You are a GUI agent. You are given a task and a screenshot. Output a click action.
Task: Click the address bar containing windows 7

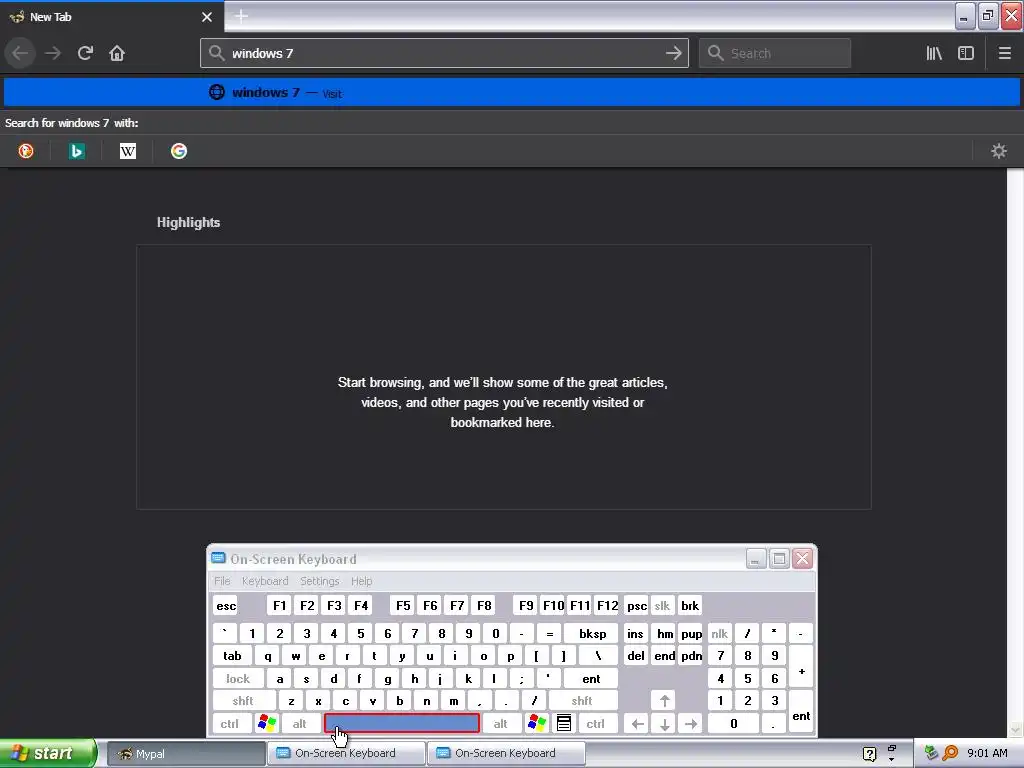tap(444, 53)
